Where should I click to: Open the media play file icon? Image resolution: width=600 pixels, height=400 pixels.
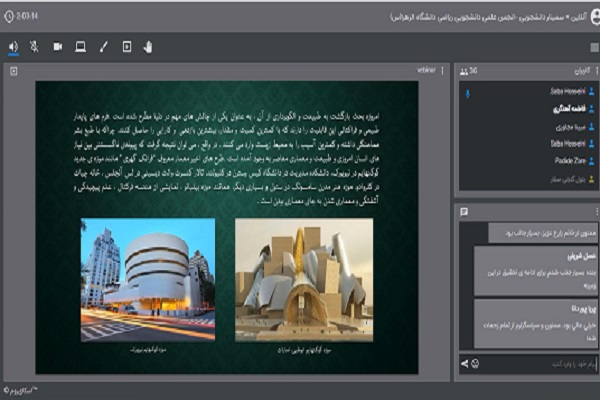(x=127, y=47)
